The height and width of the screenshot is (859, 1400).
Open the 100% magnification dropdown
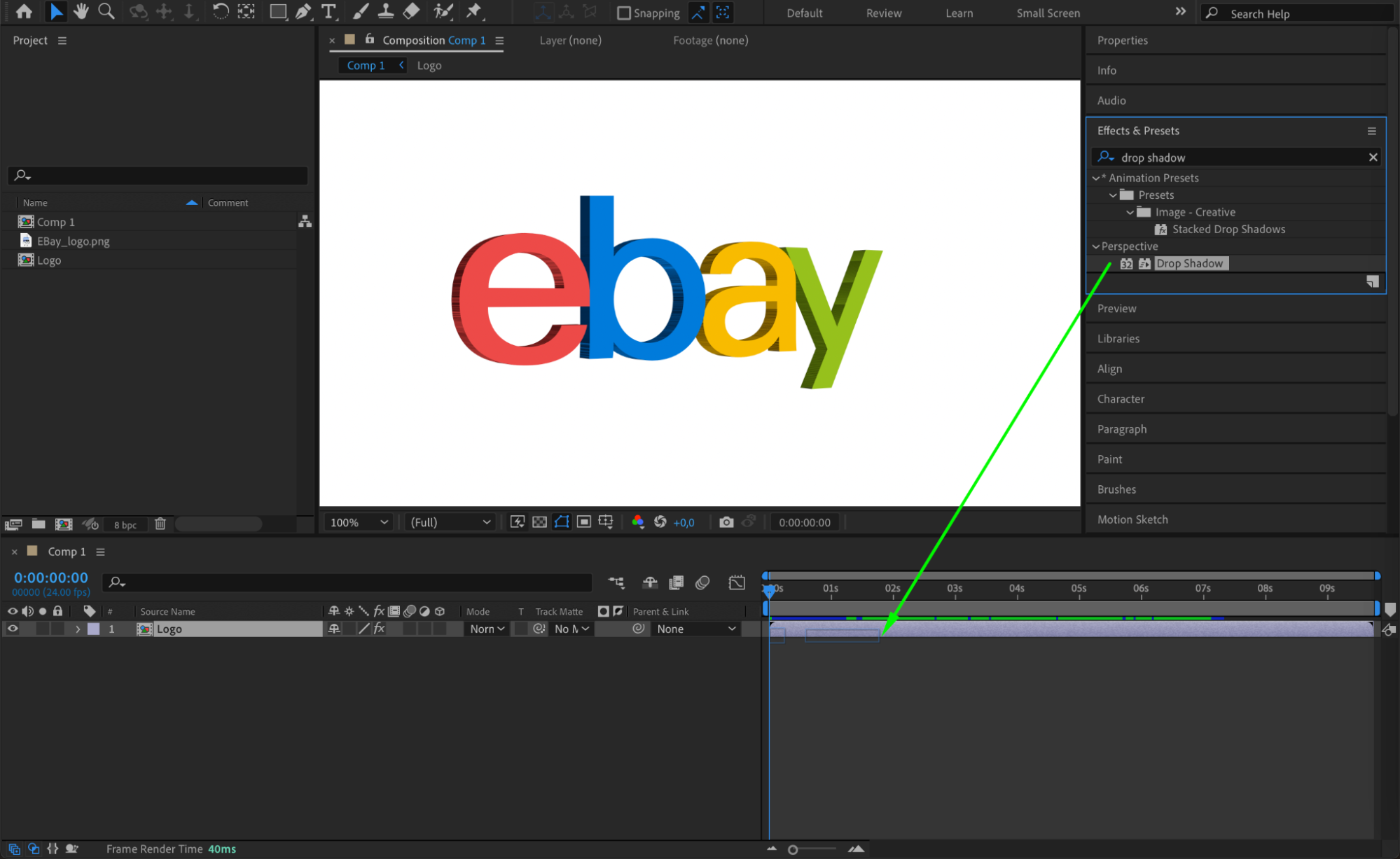pos(359,522)
